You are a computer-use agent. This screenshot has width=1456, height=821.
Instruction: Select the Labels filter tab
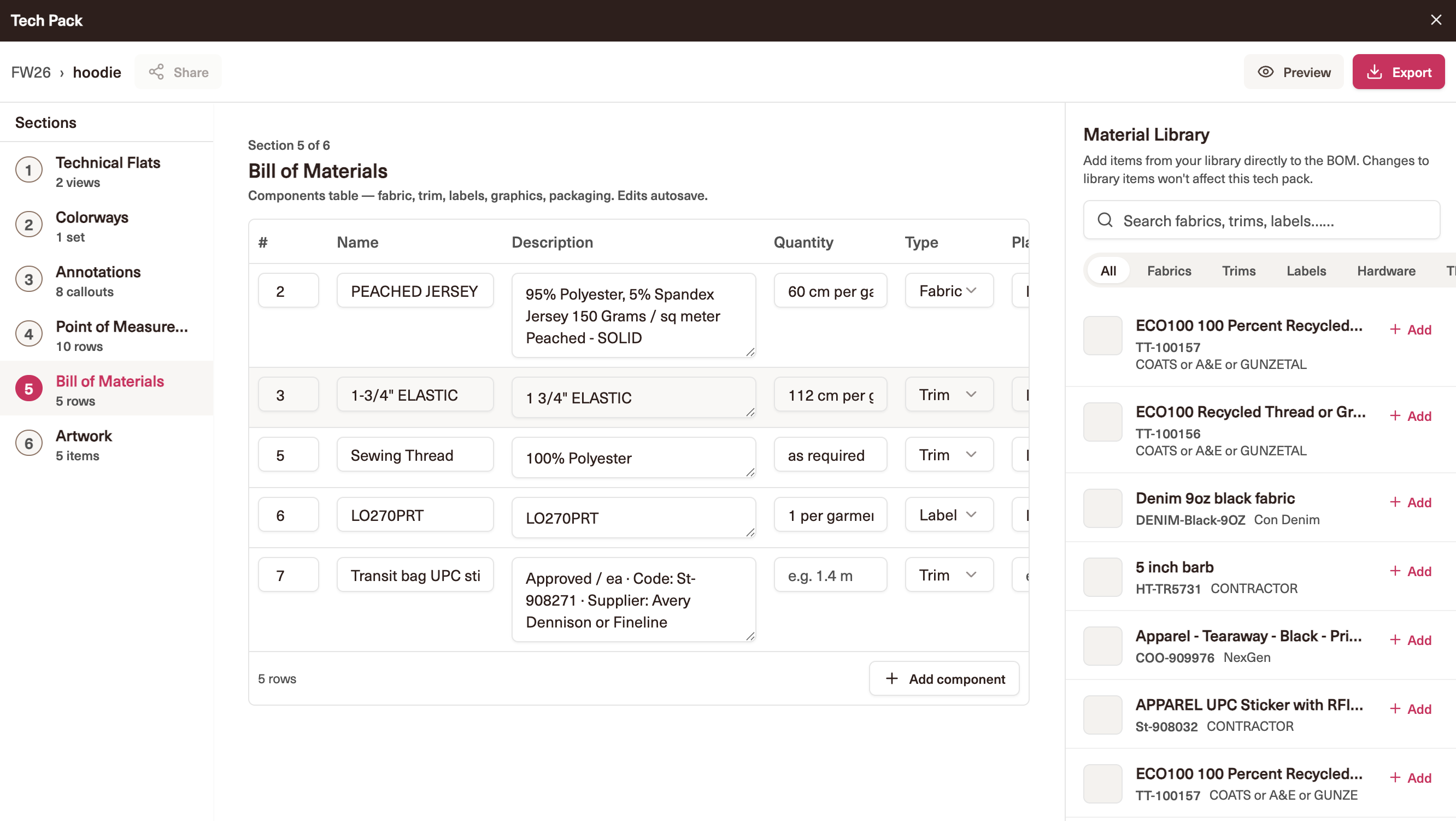coord(1306,271)
